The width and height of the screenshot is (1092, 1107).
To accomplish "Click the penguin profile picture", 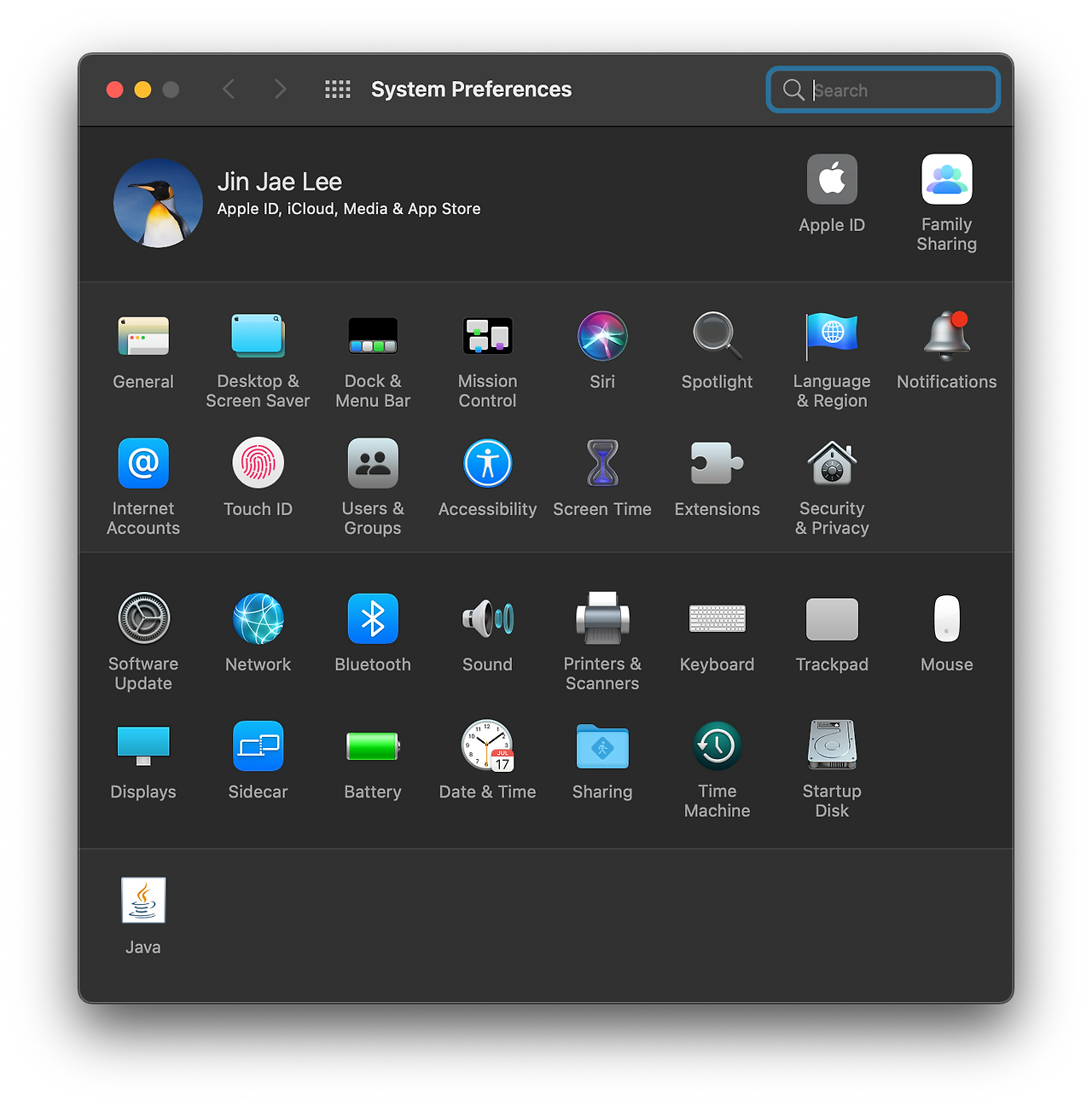I will 158,203.
